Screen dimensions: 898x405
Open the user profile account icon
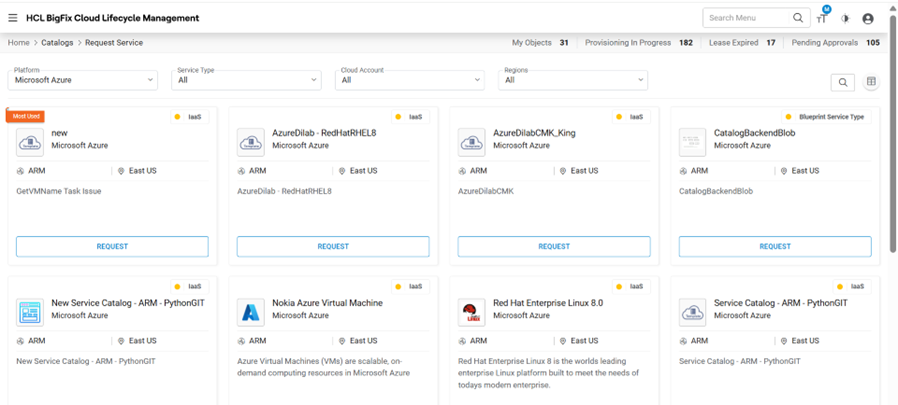coord(868,18)
